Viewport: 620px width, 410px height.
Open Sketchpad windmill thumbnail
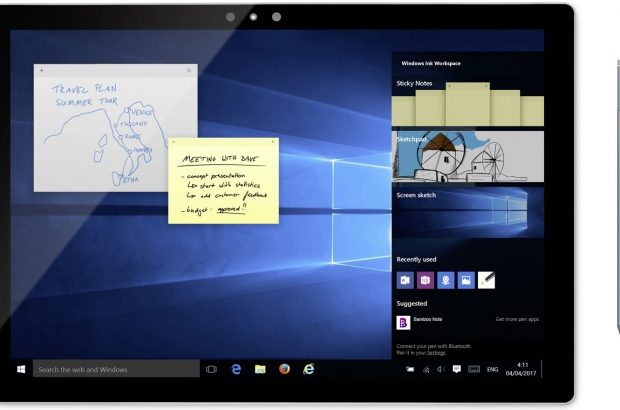pos(468,157)
